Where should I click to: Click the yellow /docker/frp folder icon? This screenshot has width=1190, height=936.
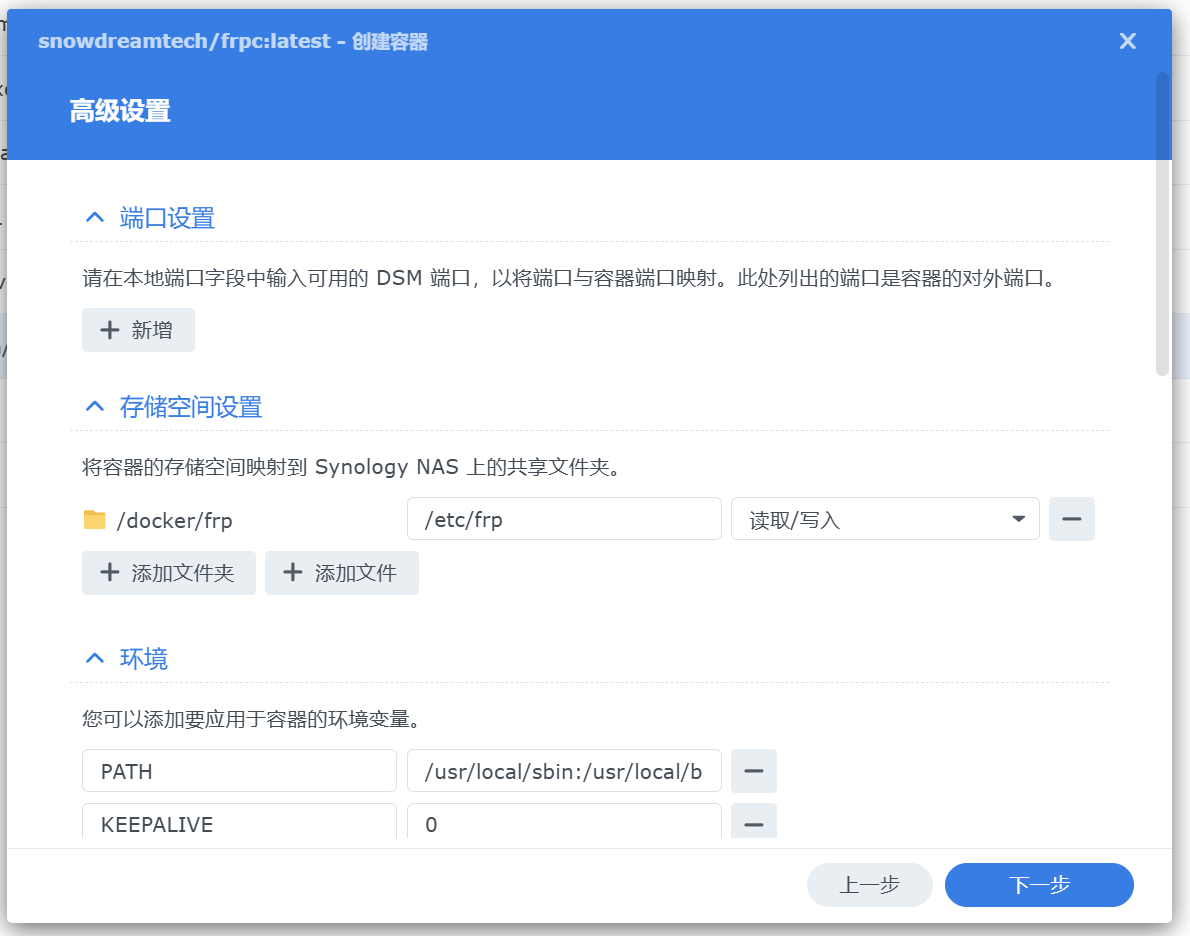tap(95, 520)
